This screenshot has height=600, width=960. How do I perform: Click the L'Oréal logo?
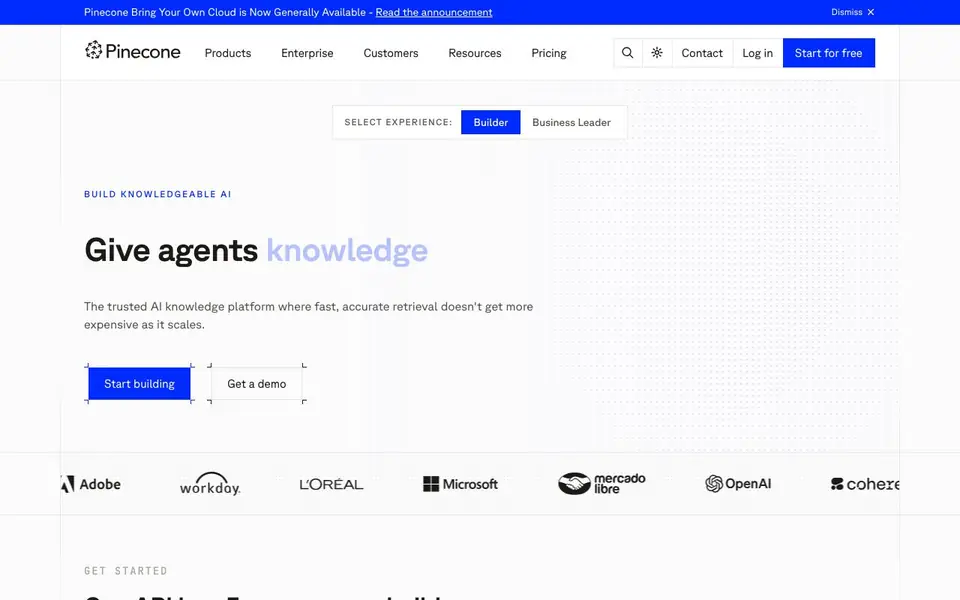pos(331,484)
